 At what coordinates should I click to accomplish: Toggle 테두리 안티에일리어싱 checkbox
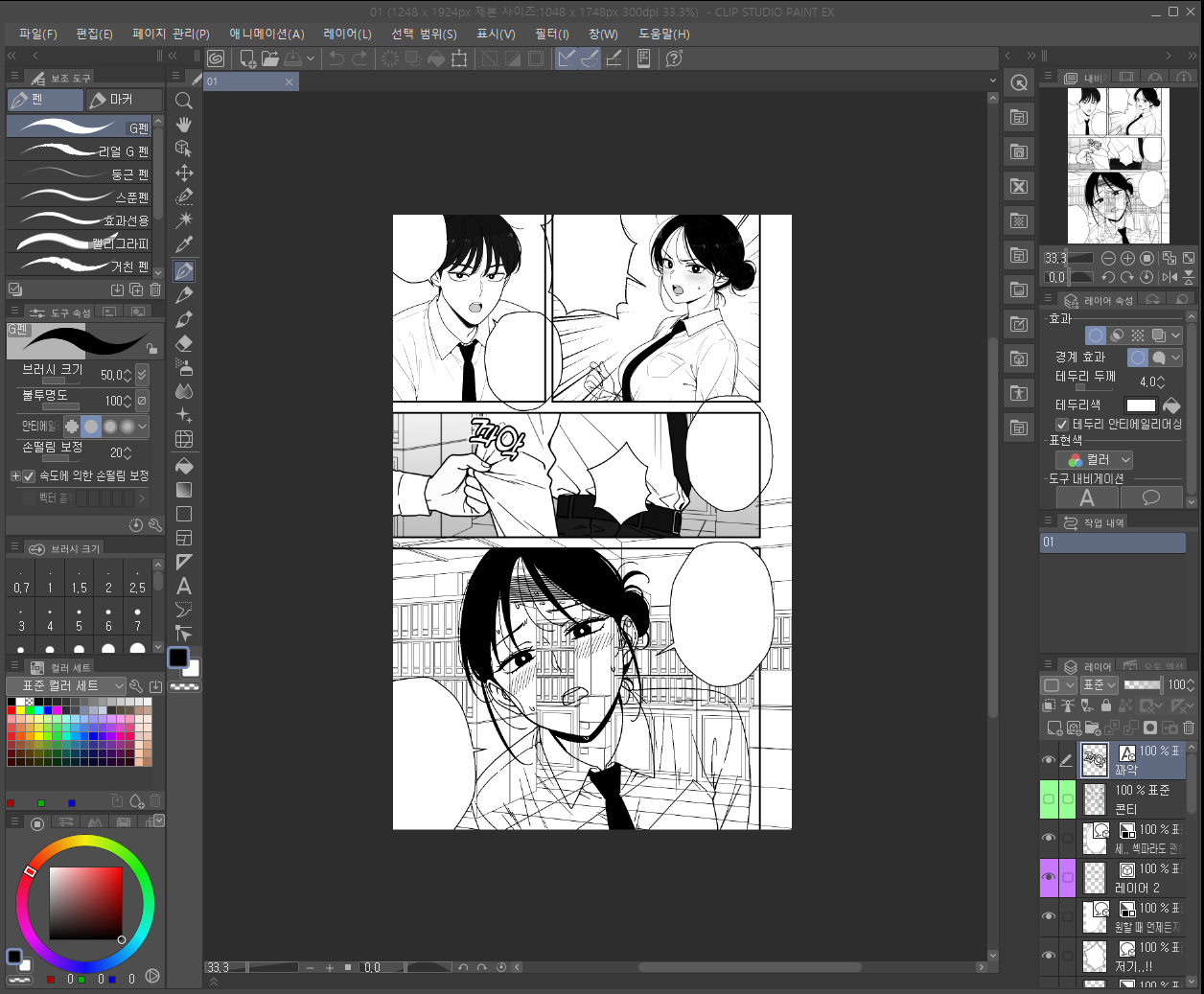(1062, 424)
